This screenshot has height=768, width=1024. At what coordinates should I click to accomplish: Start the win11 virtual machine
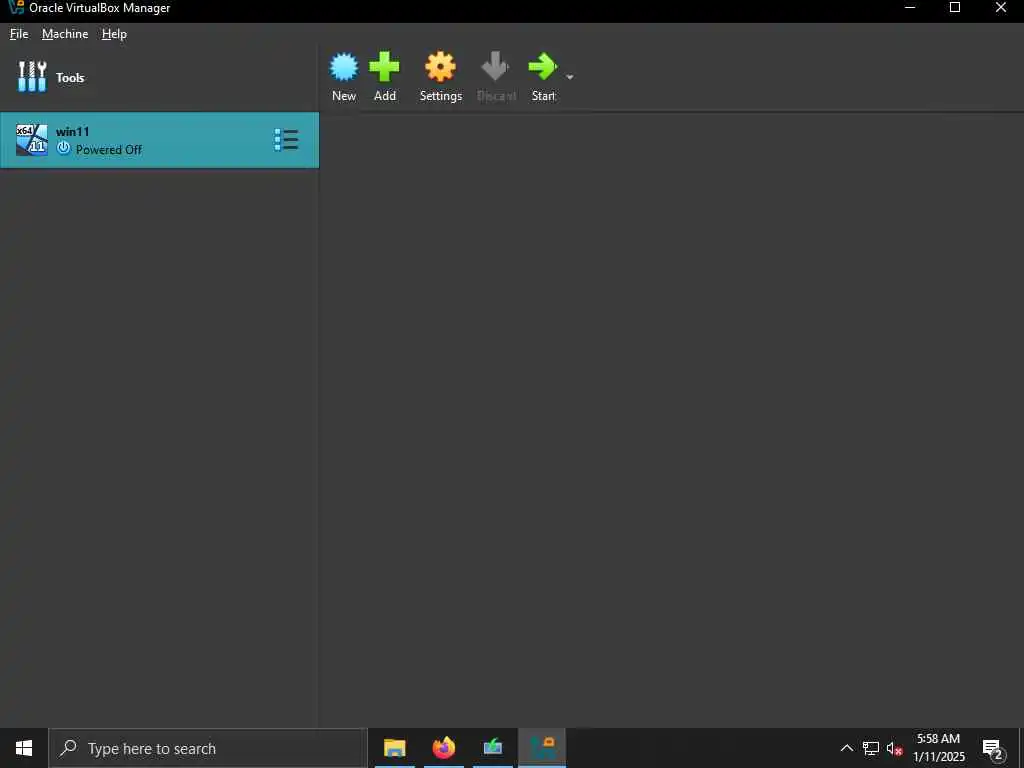pos(543,76)
